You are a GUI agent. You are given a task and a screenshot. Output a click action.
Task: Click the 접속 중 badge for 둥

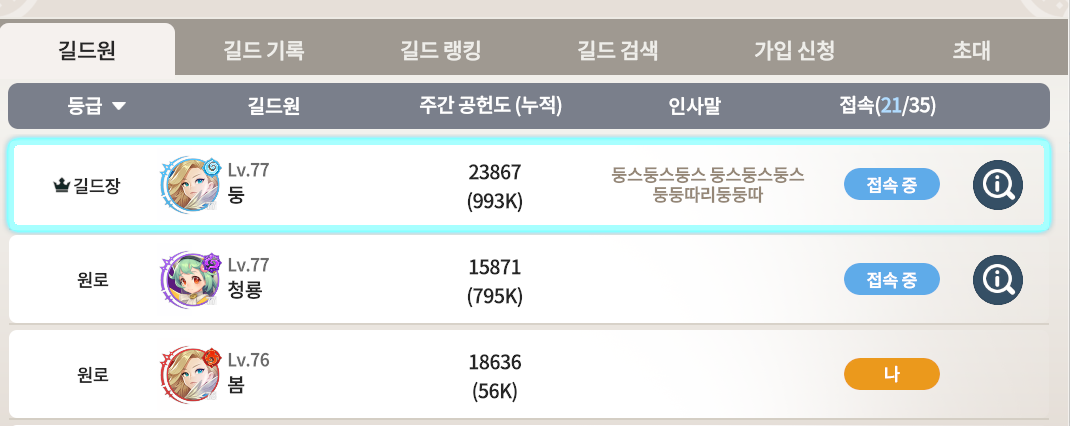[892, 184]
